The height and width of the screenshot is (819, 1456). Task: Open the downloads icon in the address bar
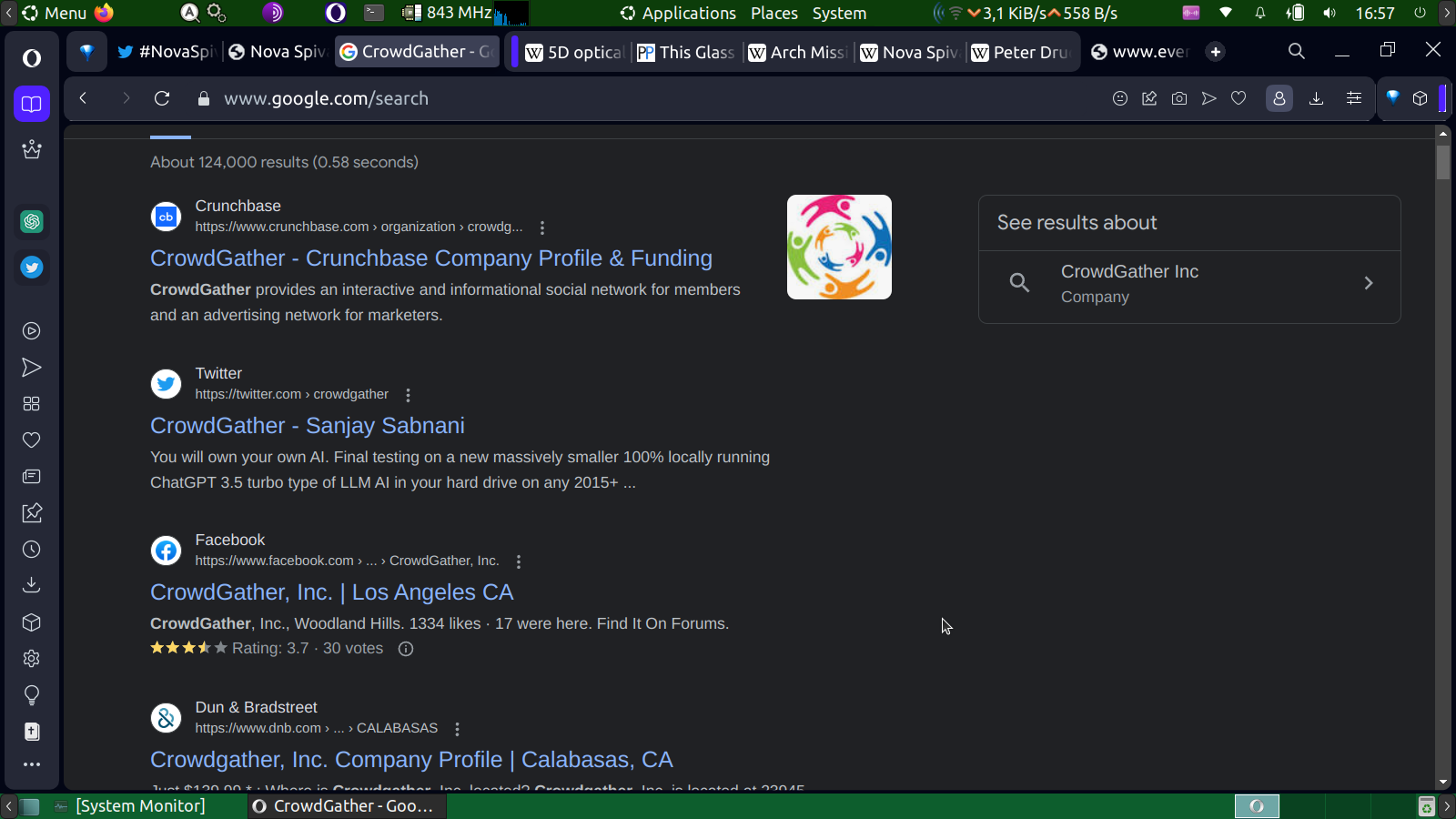[x=1316, y=98]
